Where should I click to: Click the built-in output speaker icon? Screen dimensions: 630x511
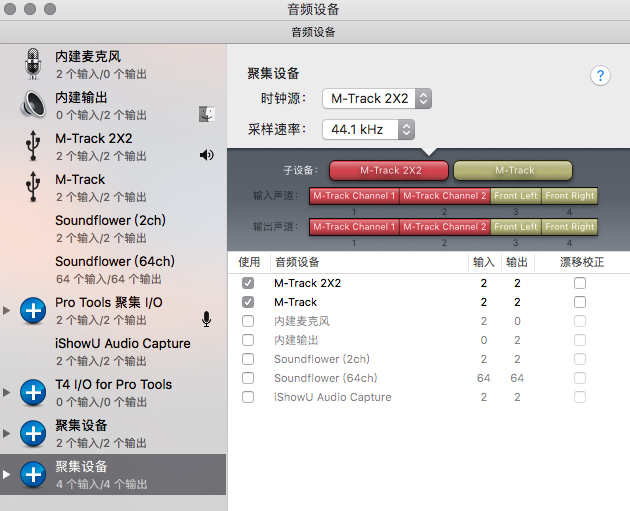[x=33, y=104]
